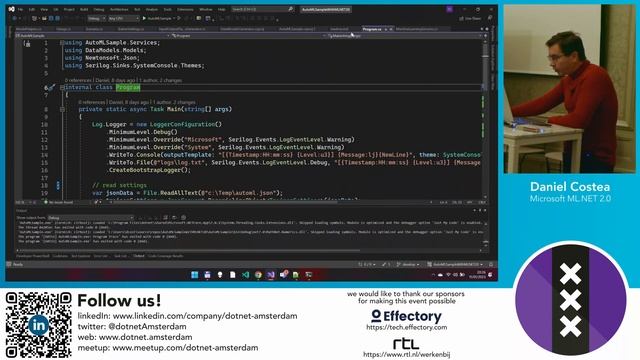Open the File menu
The height and width of the screenshot is (360, 640).
20,9
